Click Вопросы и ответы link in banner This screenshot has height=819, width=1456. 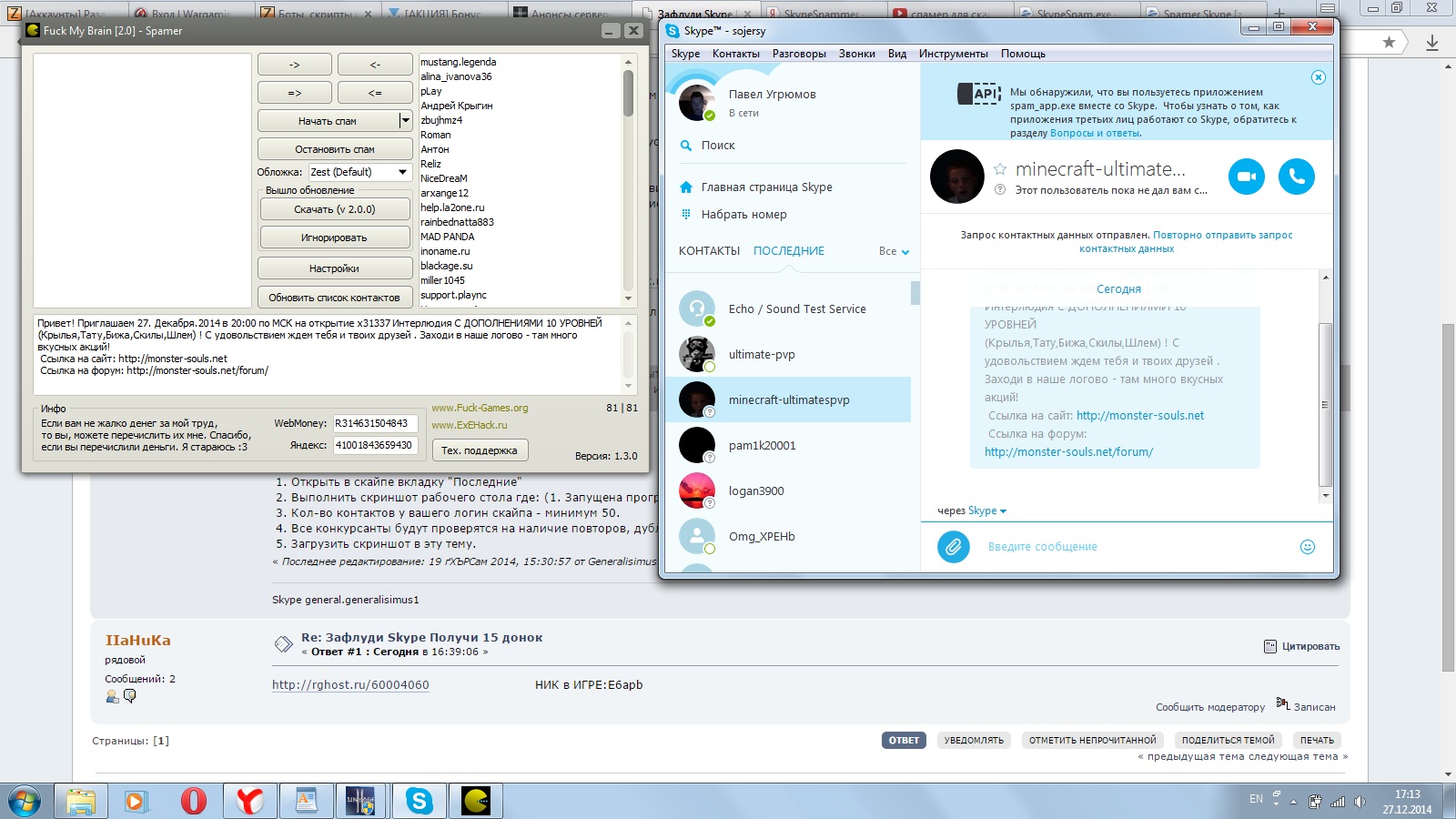click(x=1095, y=133)
